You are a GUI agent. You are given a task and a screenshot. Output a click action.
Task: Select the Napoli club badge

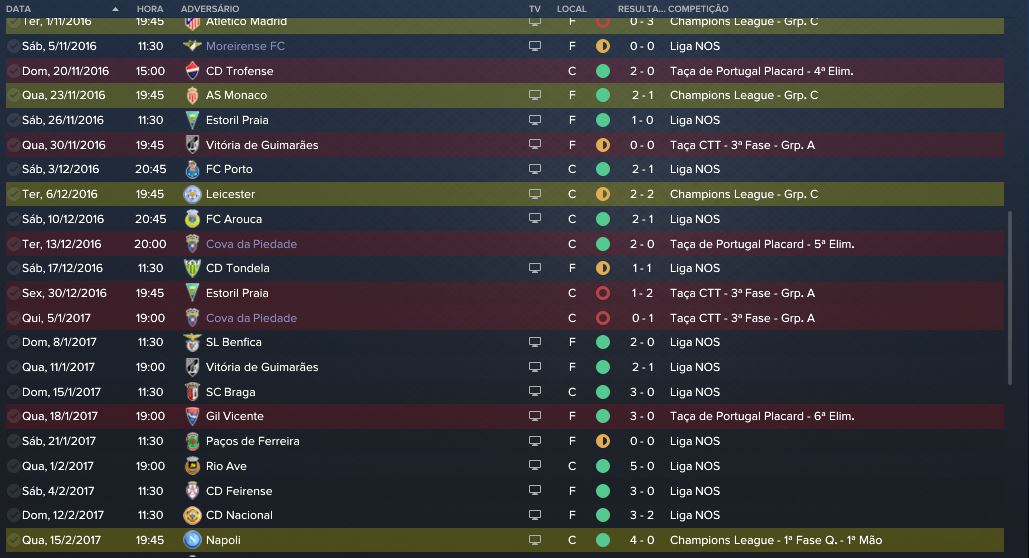193,540
